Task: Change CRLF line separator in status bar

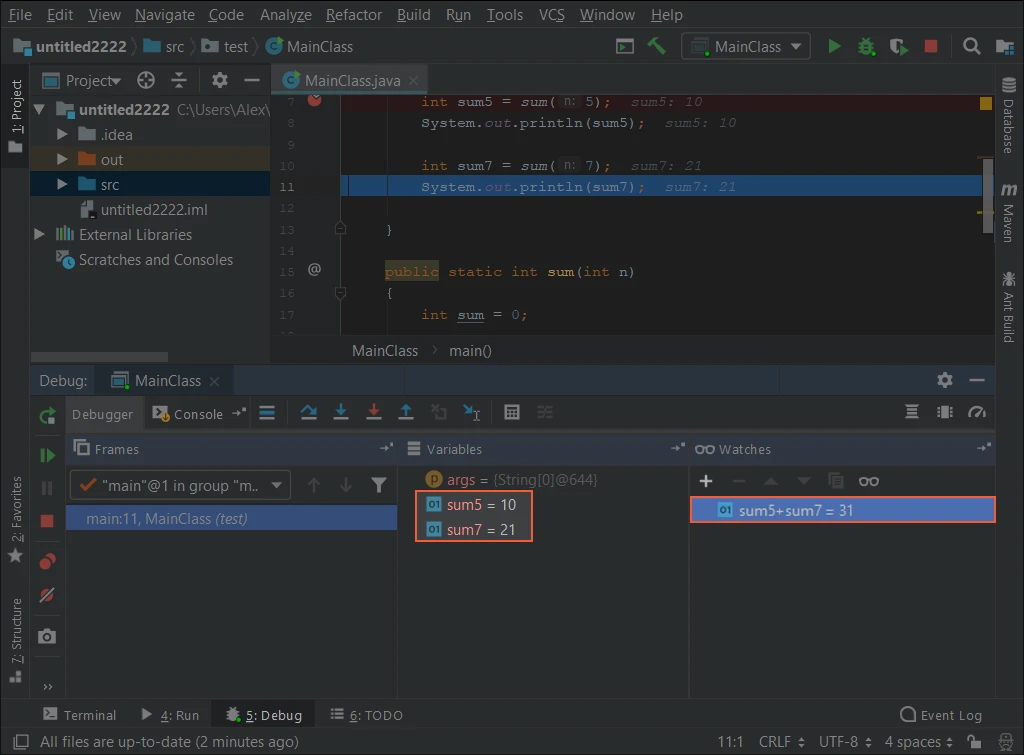Action: [781, 742]
